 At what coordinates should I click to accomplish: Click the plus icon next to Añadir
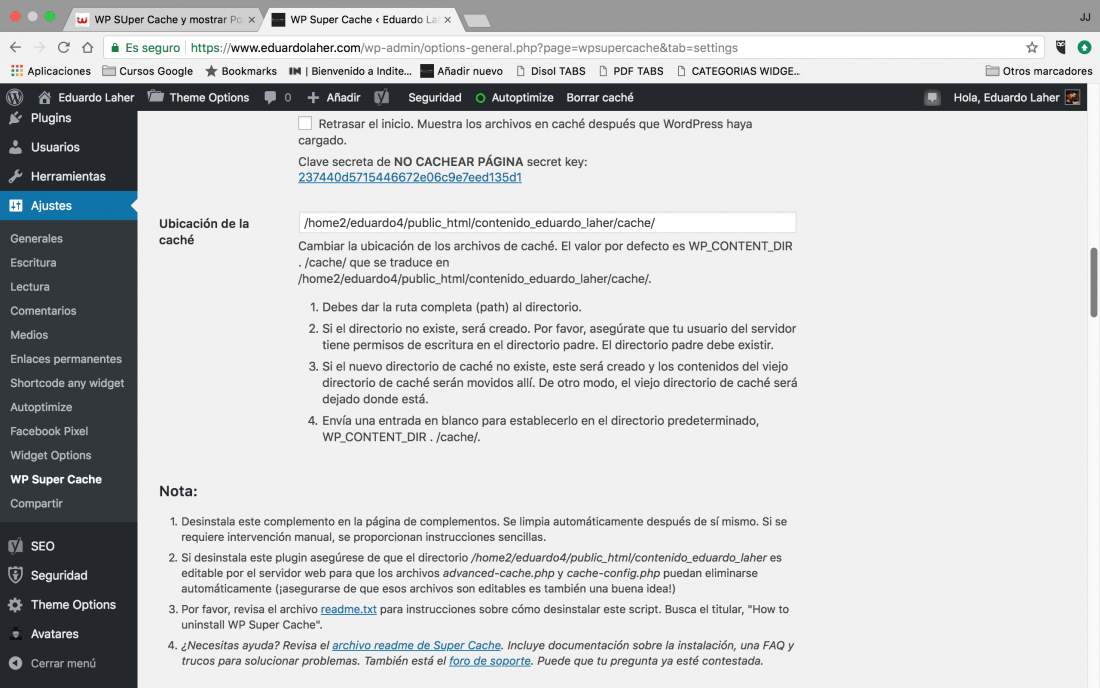(x=314, y=97)
